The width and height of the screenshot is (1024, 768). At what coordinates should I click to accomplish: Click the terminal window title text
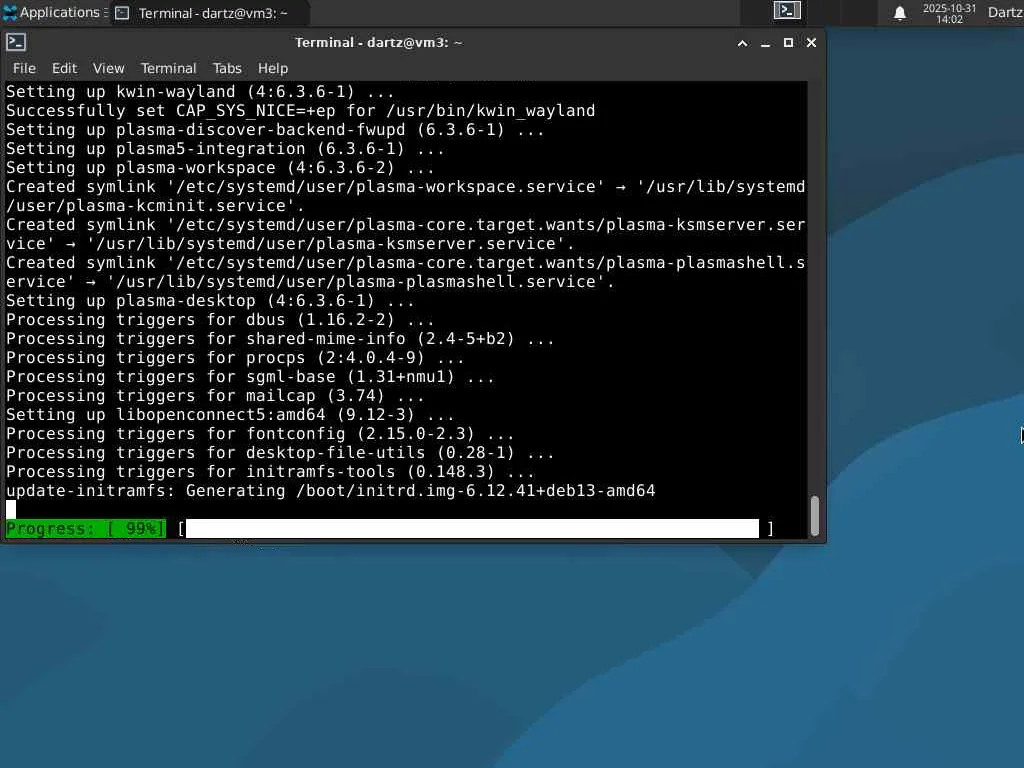378,42
